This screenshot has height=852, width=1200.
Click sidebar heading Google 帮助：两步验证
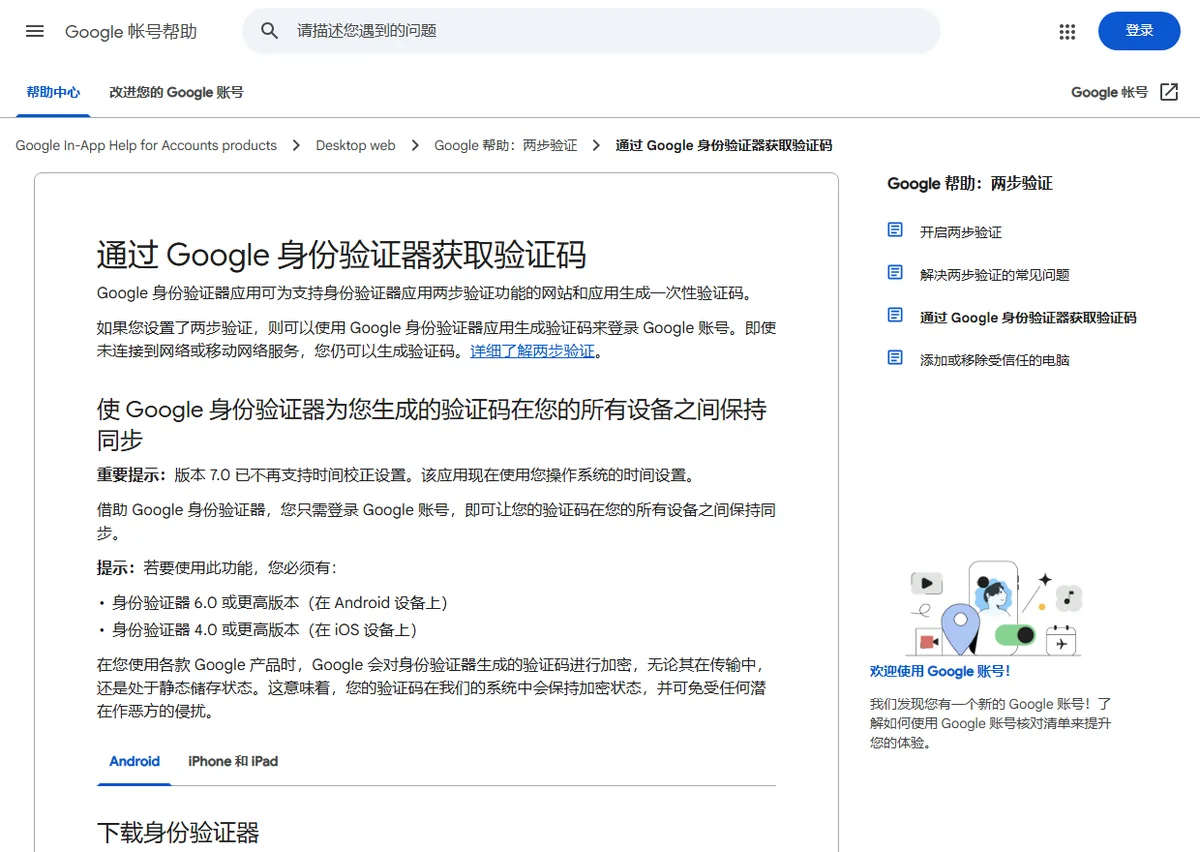[970, 184]
